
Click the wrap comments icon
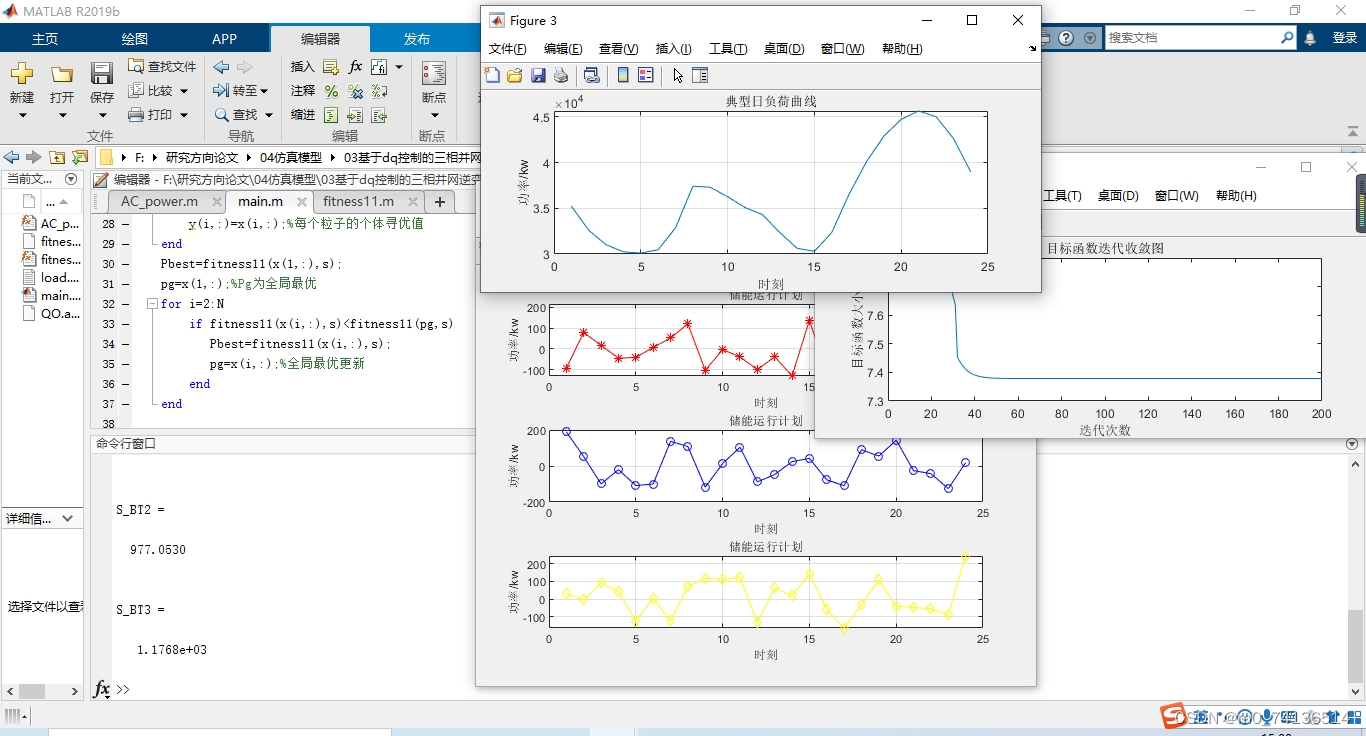(x=379, y=91)
